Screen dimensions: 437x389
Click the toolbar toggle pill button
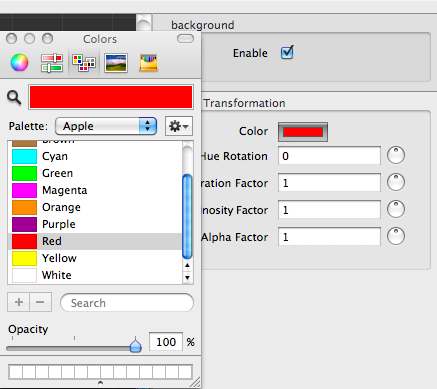click(x=185, y=39)
